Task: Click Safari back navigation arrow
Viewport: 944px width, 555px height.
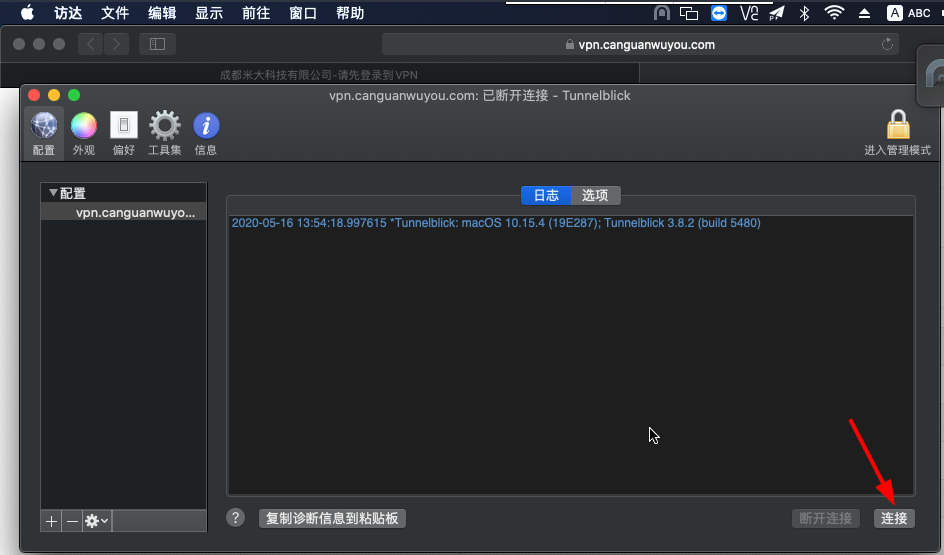Action: pyautogui.click(x=90, y=44)
